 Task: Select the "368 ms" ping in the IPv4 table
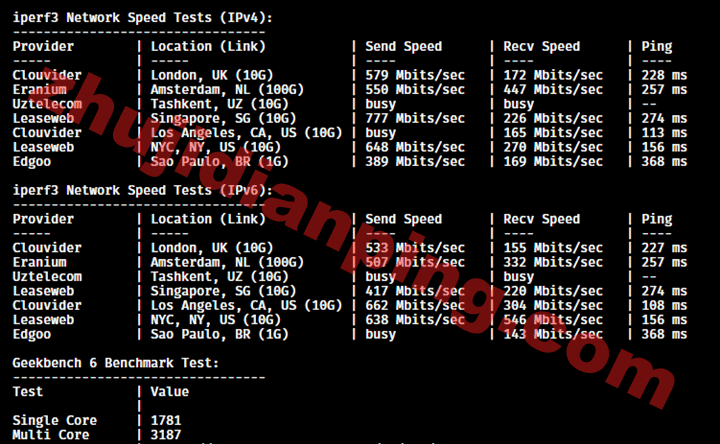(664, 162)
